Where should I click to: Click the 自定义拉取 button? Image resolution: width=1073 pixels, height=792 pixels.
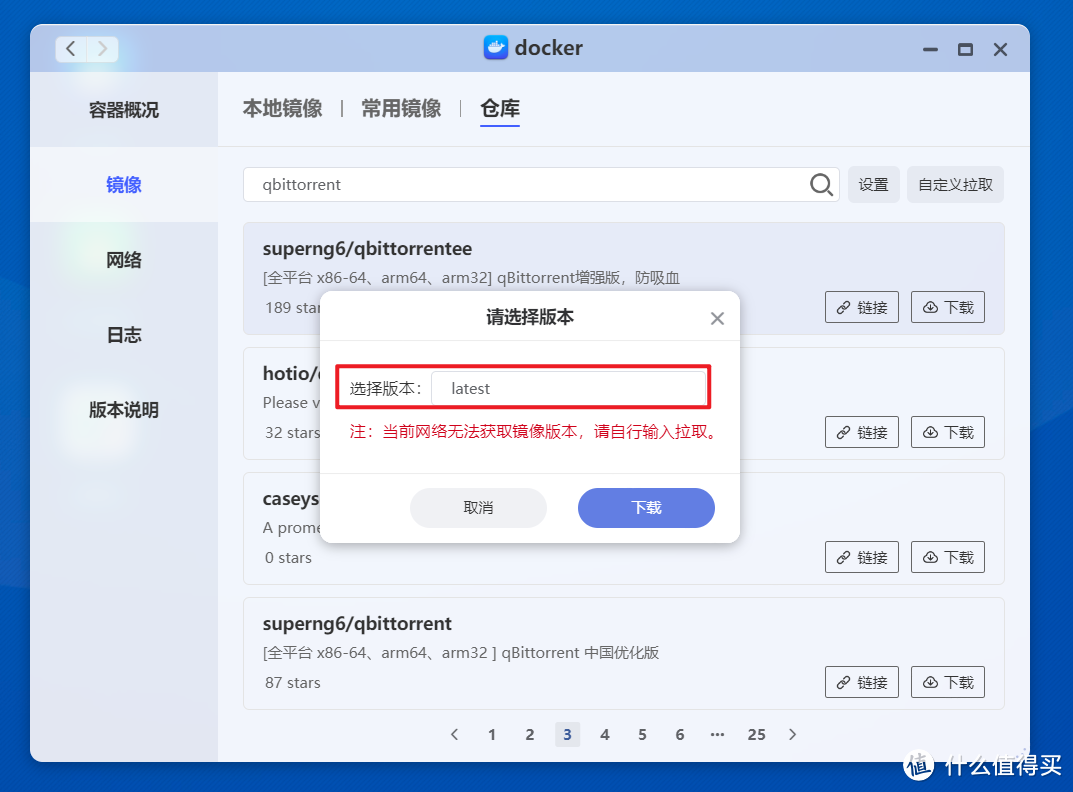click(x=955, y=184)
